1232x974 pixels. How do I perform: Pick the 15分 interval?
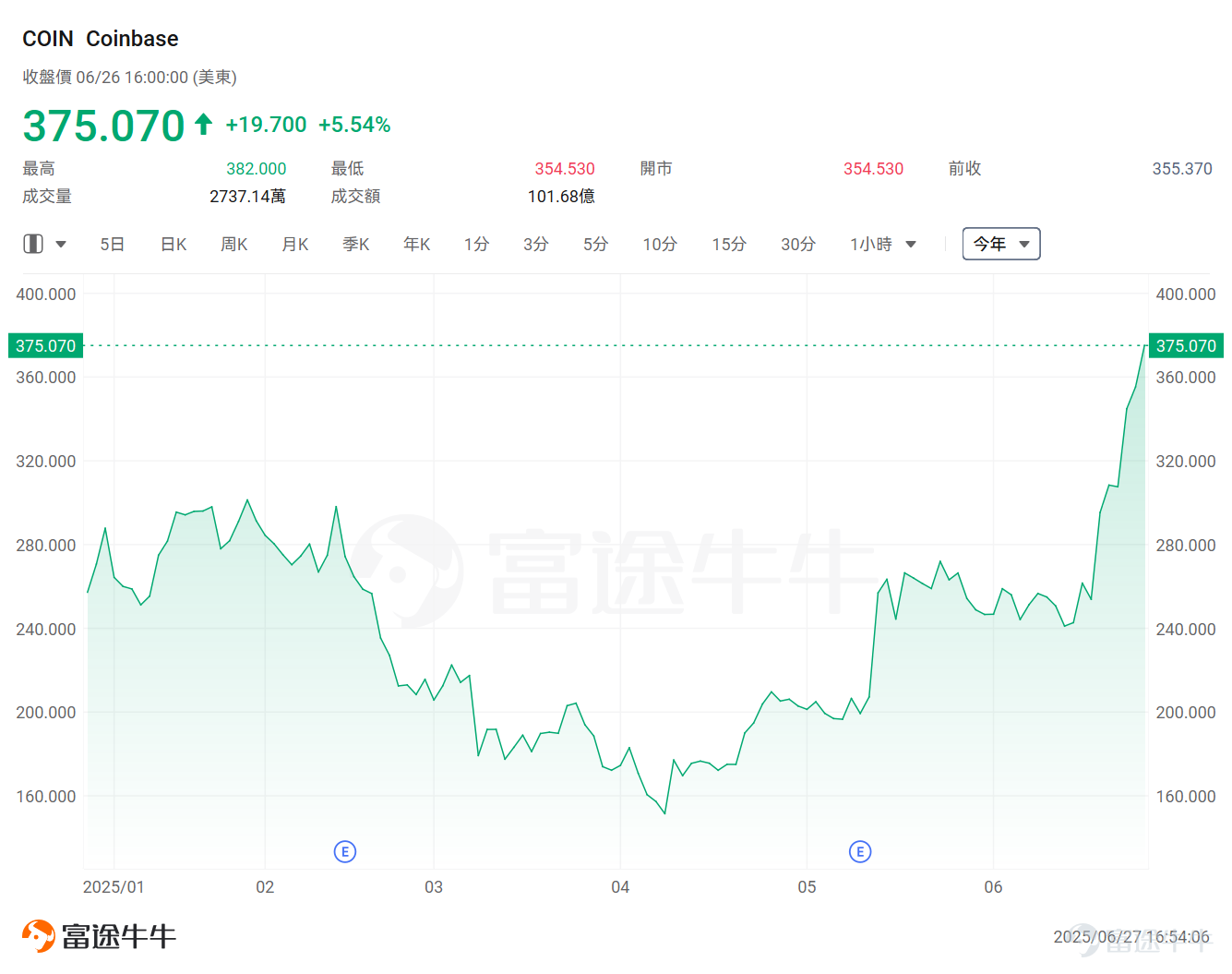729,244
